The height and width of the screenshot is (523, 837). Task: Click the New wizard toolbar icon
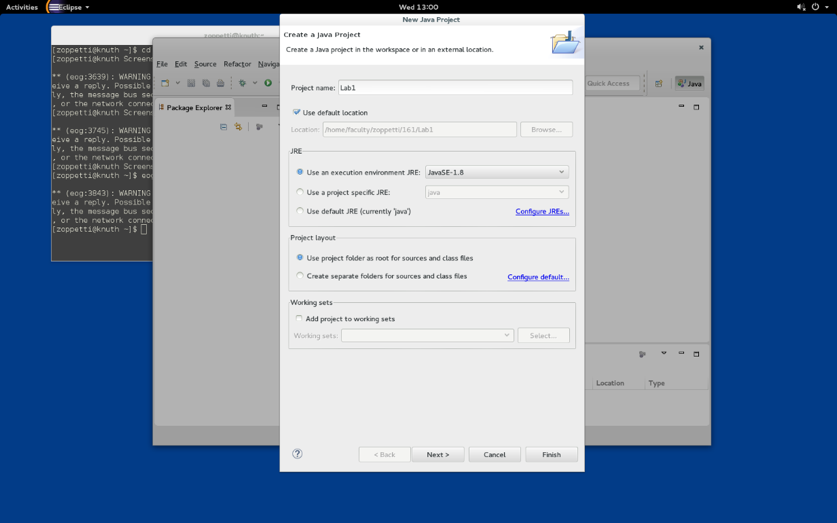165,83
